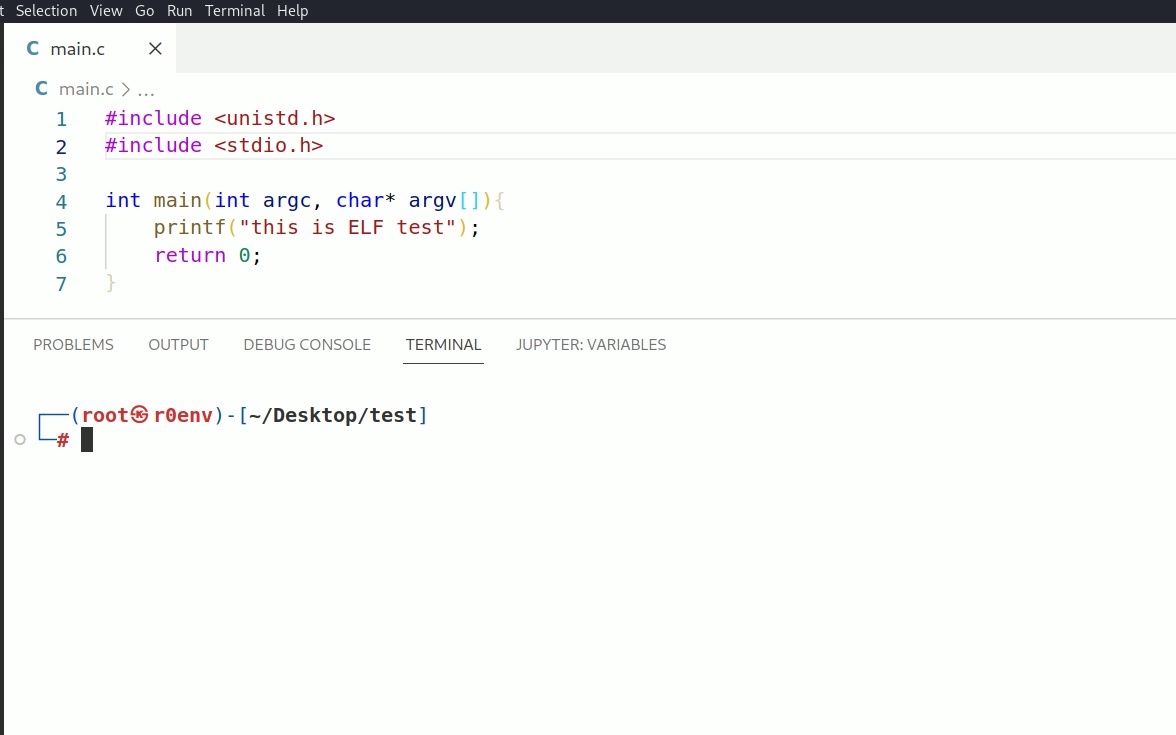
Task: Focus the terminal prompt cursor
Action: (x=87, y=439)
